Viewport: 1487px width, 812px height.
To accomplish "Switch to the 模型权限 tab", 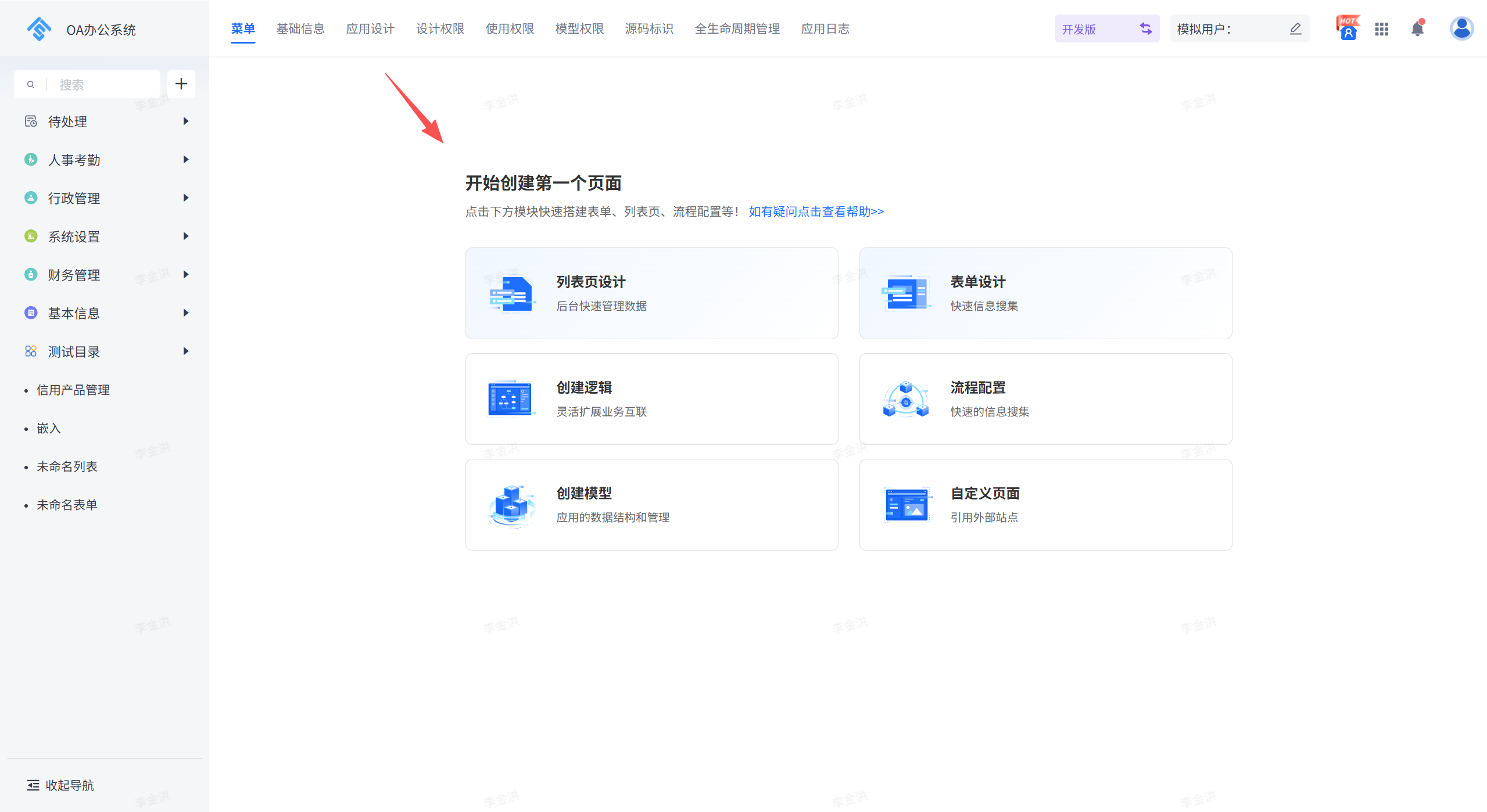I will pos(579,28).
